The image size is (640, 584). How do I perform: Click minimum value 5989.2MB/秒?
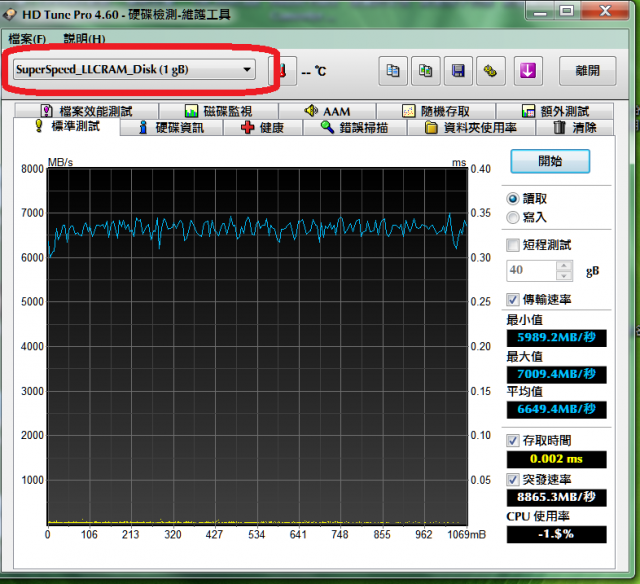point(556,338)
